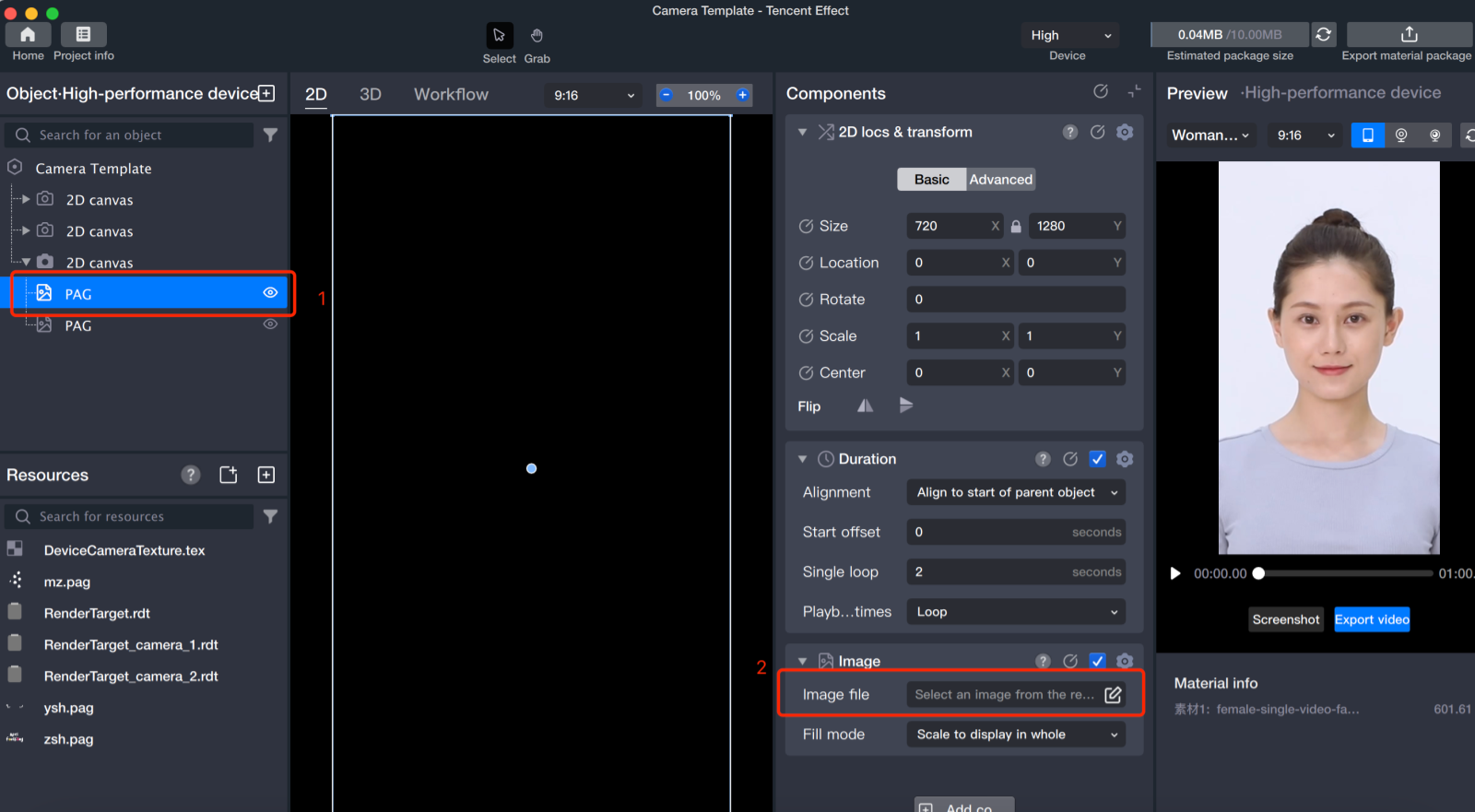The image size is (1475, 812).
Task: Click the Export video button
Action: pos(1372,619)
